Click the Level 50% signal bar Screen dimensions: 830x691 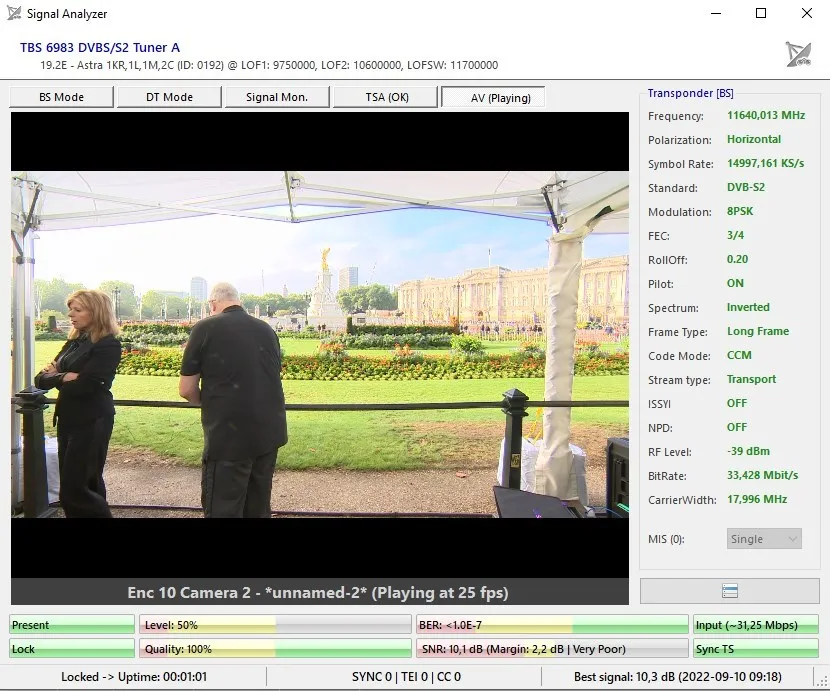[275, 625]
